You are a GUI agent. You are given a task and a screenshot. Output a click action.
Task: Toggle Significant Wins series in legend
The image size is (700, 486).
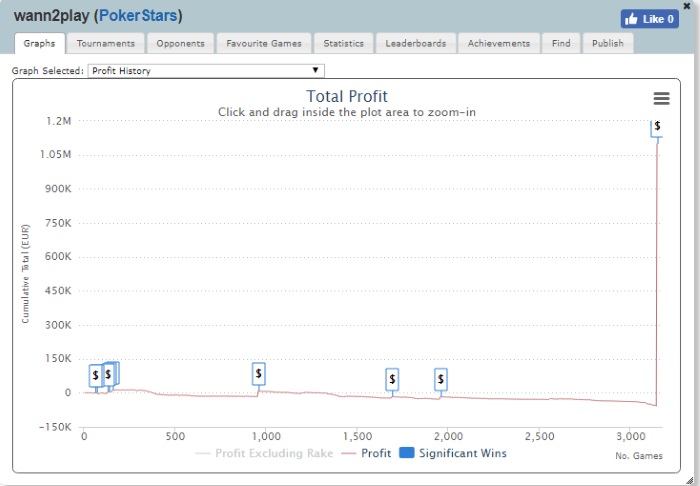[x=453, y=453]
